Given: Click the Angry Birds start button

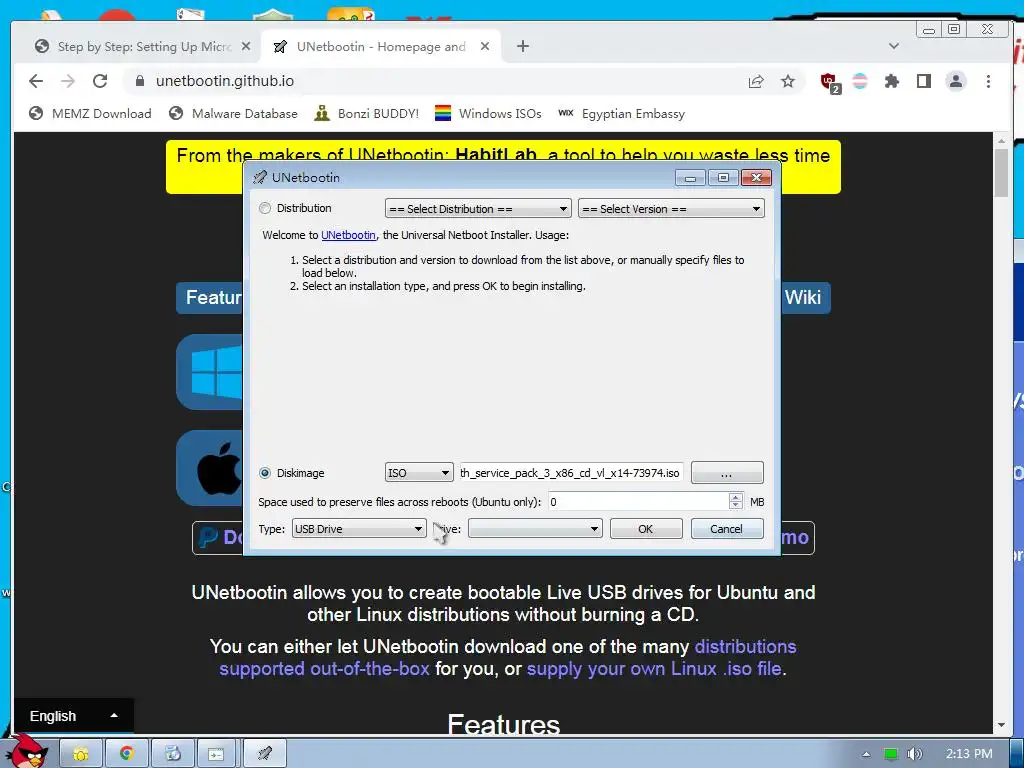Looking at the screenshot, I should (x=26, y=752).
